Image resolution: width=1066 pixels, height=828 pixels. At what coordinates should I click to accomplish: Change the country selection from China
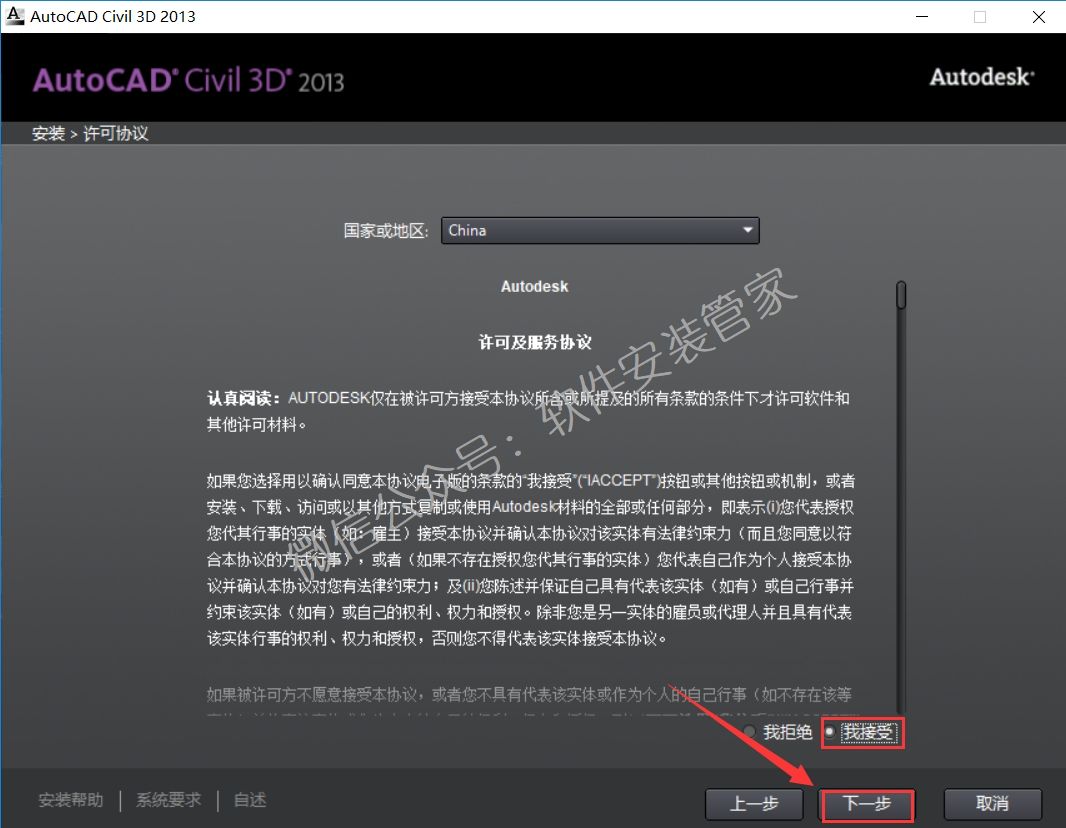600,230
